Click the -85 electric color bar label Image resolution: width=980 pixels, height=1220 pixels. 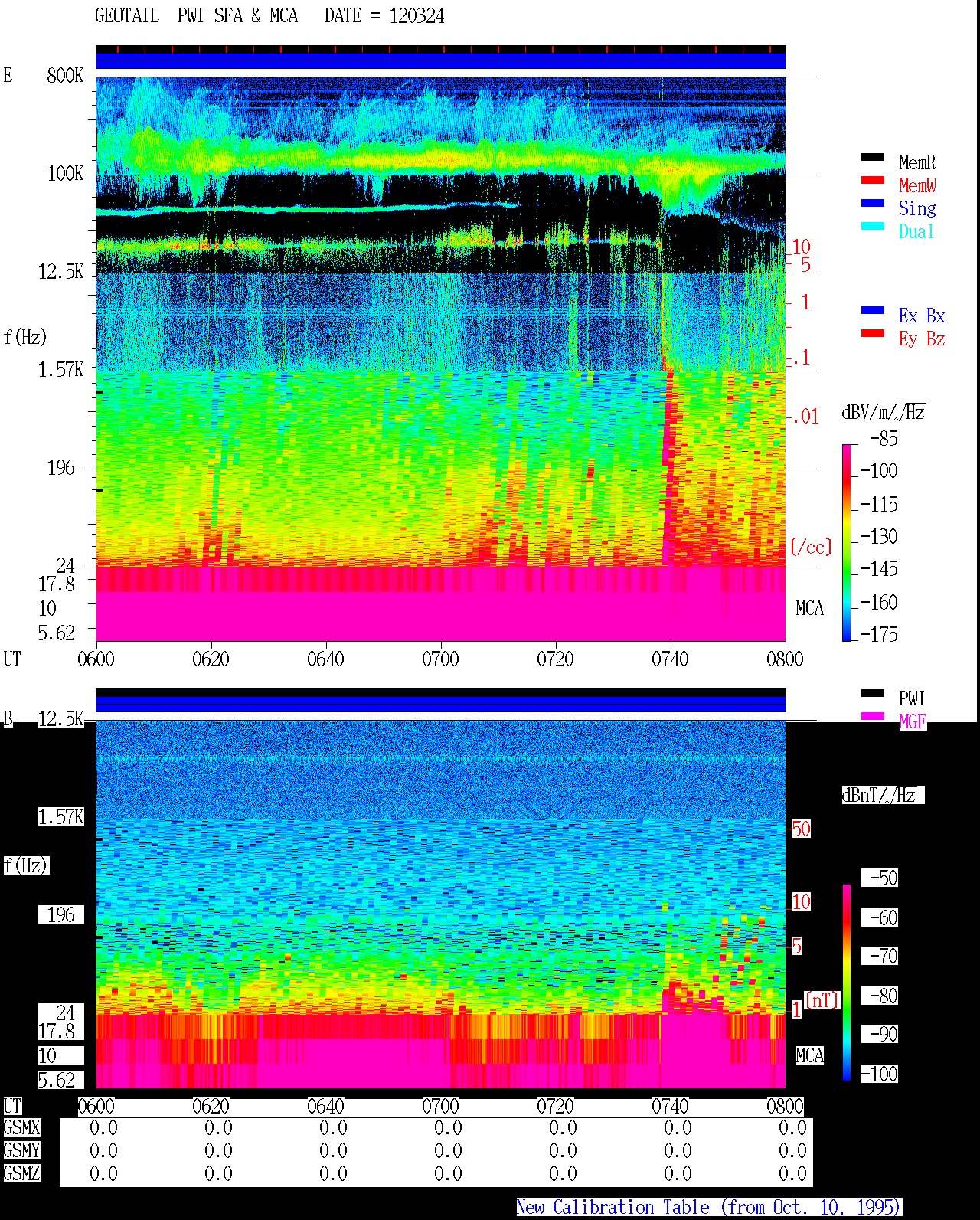pos(884,439)
